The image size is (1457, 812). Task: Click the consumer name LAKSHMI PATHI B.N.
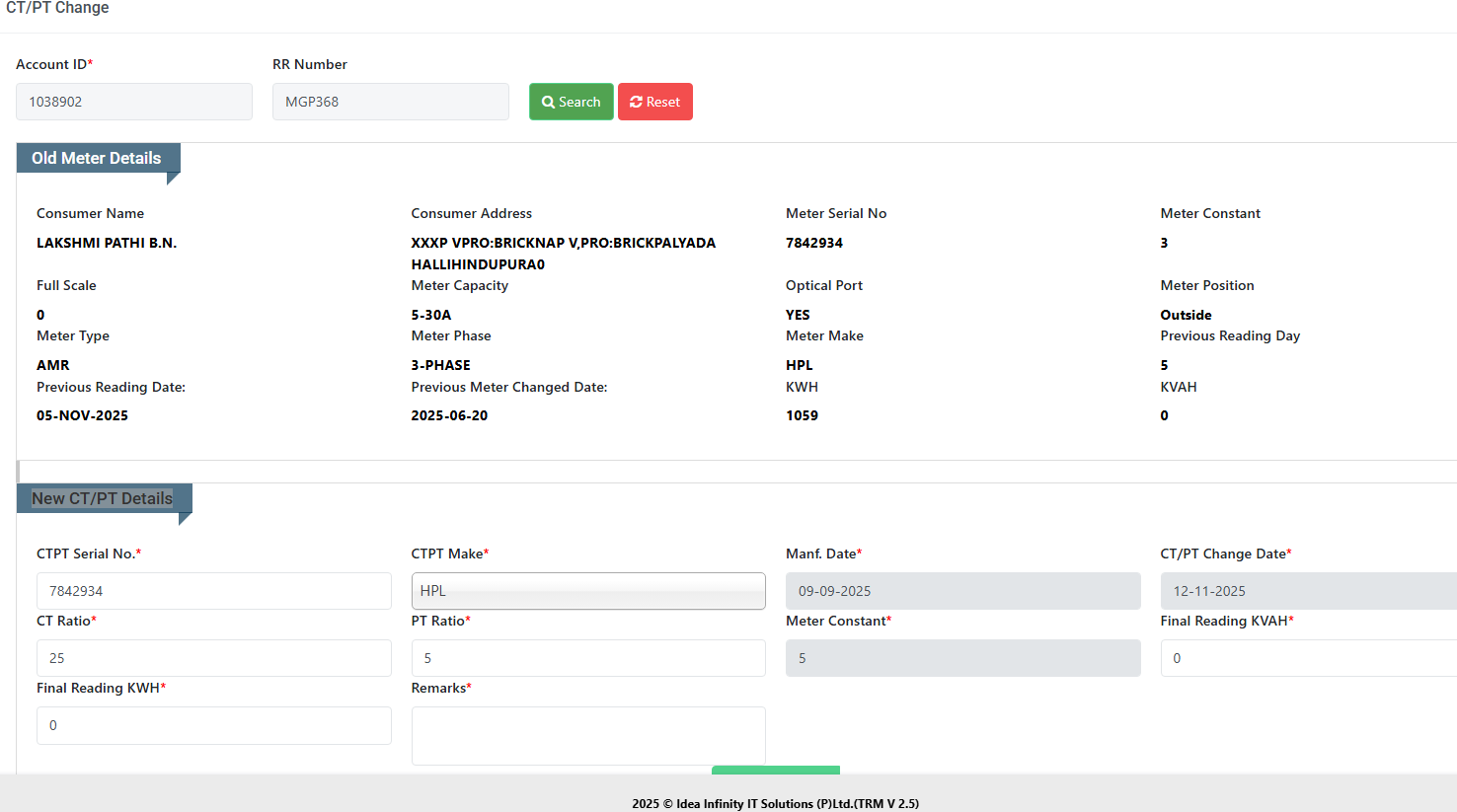[x=107, y=243]
